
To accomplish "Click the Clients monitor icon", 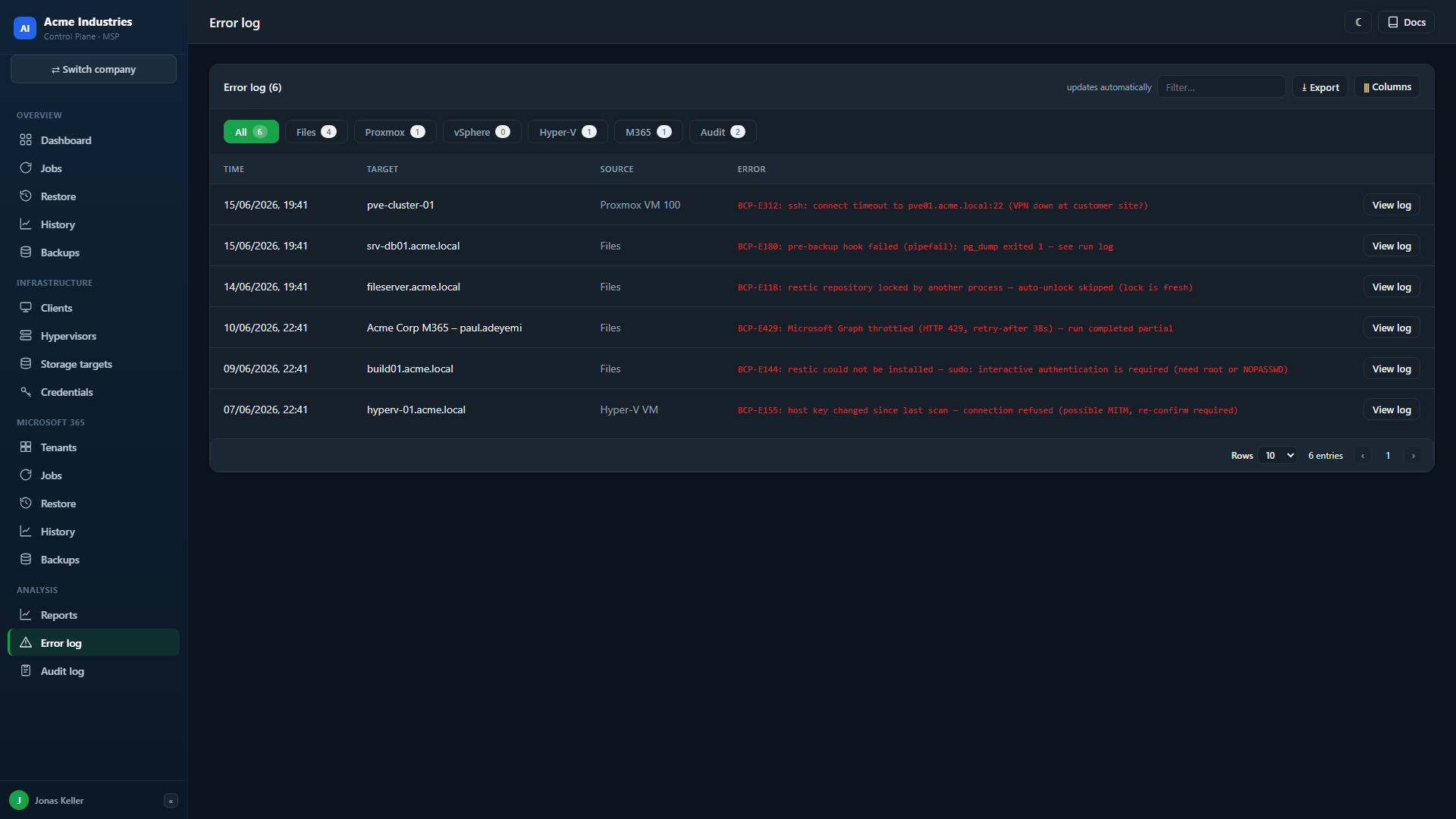I will point(26,308).
